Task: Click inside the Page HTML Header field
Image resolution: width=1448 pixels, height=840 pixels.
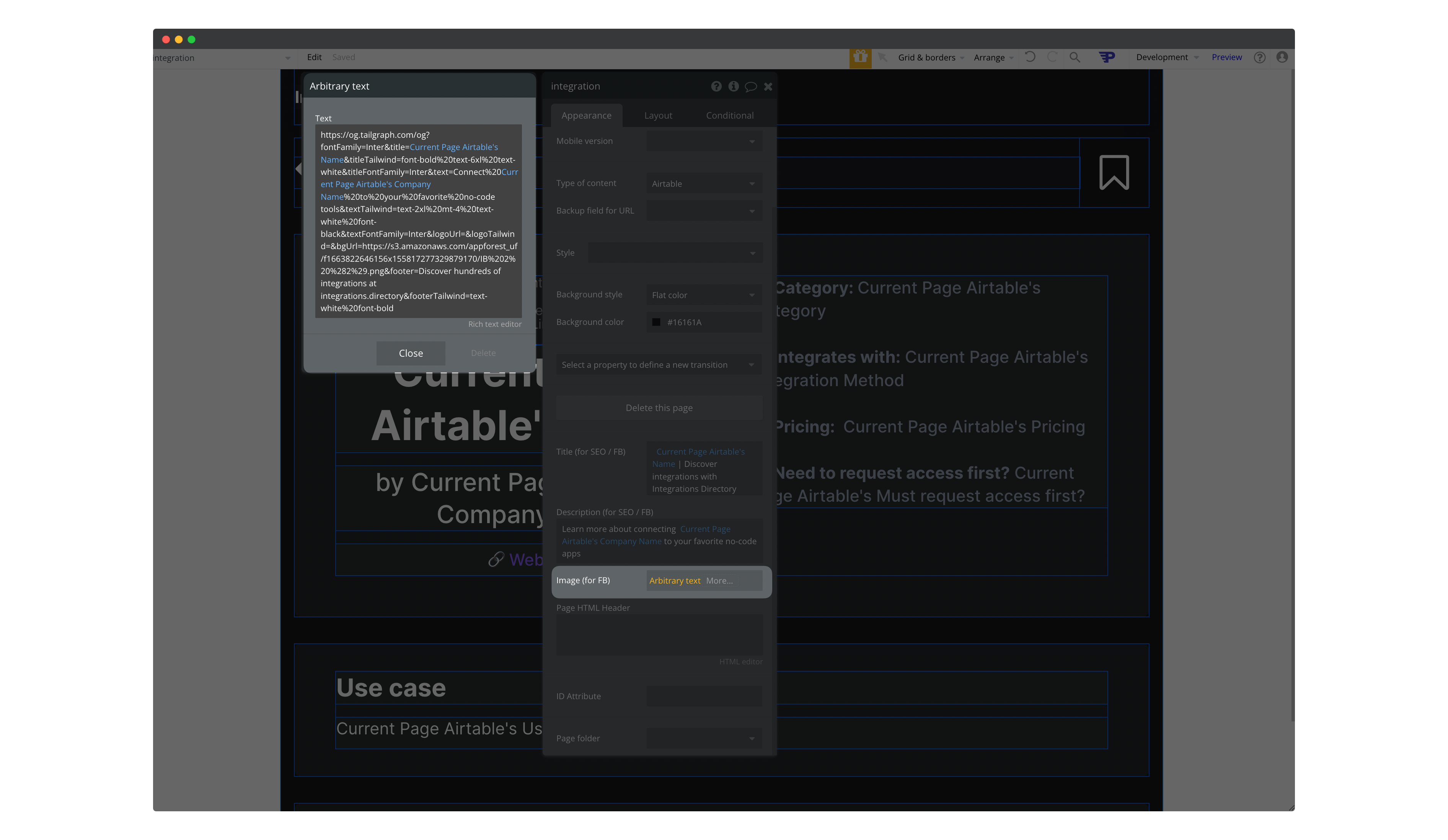Action: (x=659, y=635)
